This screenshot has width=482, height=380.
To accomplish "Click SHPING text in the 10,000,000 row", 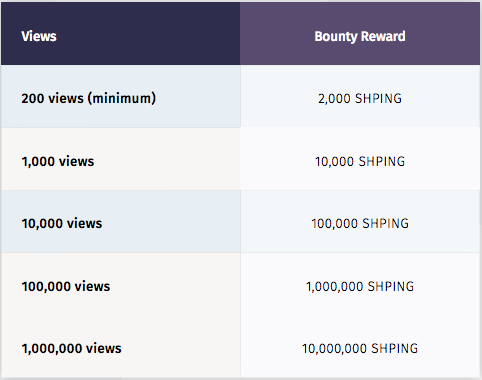I will click(395, 348).
